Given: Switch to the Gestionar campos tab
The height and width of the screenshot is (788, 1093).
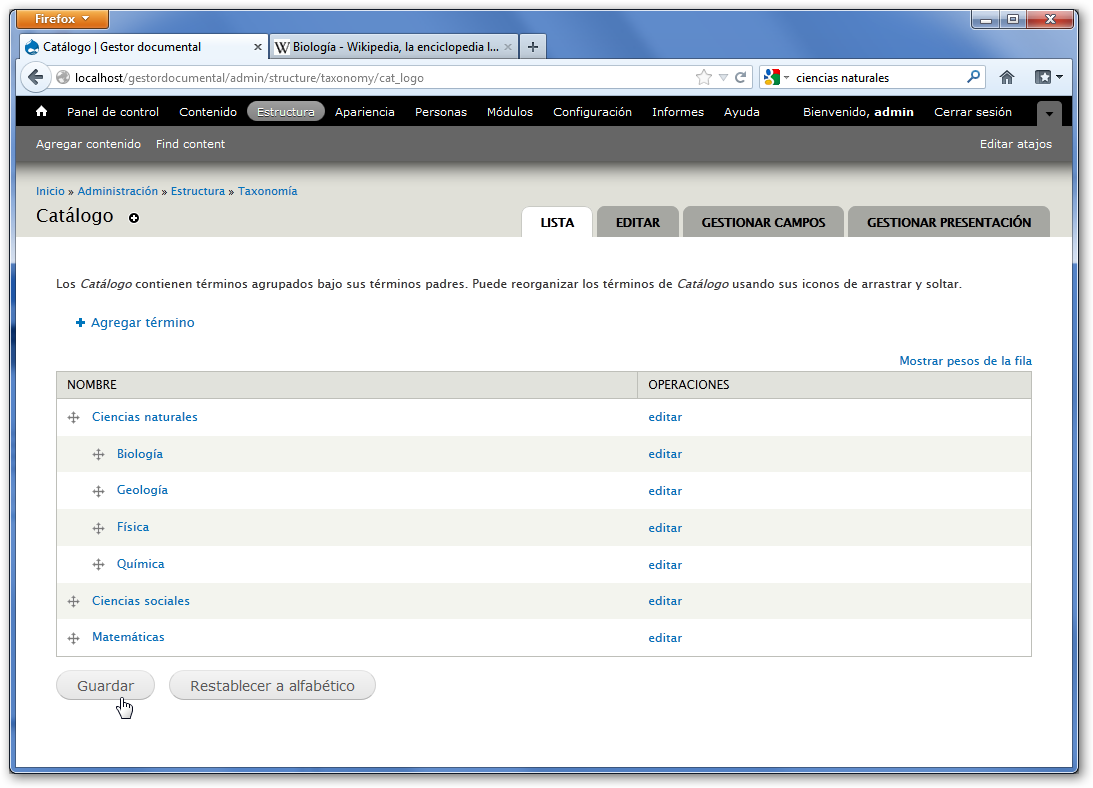Looking at the screenshot, I should [763, 223].
